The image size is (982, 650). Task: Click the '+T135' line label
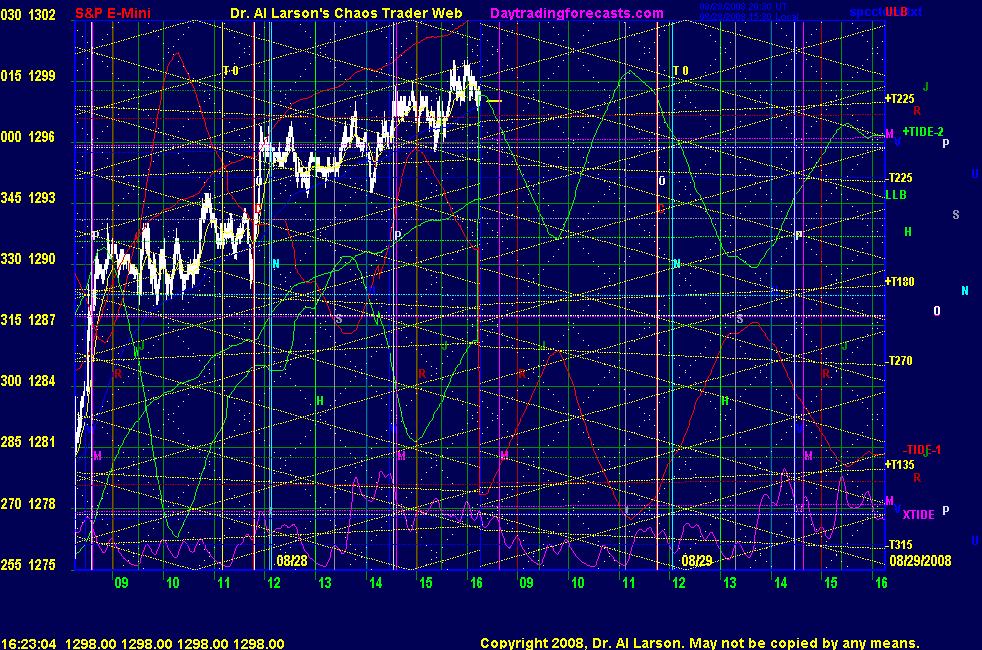[899, 465]
